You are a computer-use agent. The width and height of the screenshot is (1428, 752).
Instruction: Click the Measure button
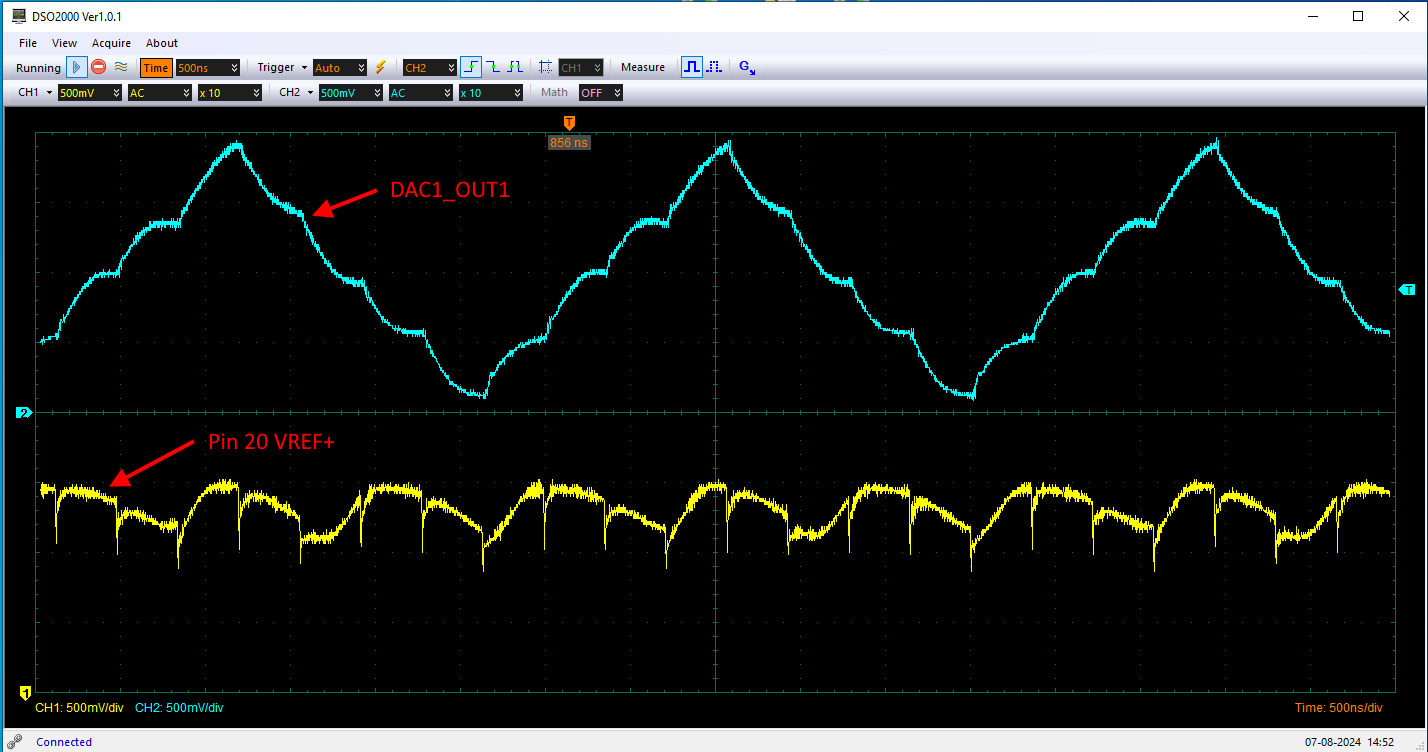click(643, 67)
